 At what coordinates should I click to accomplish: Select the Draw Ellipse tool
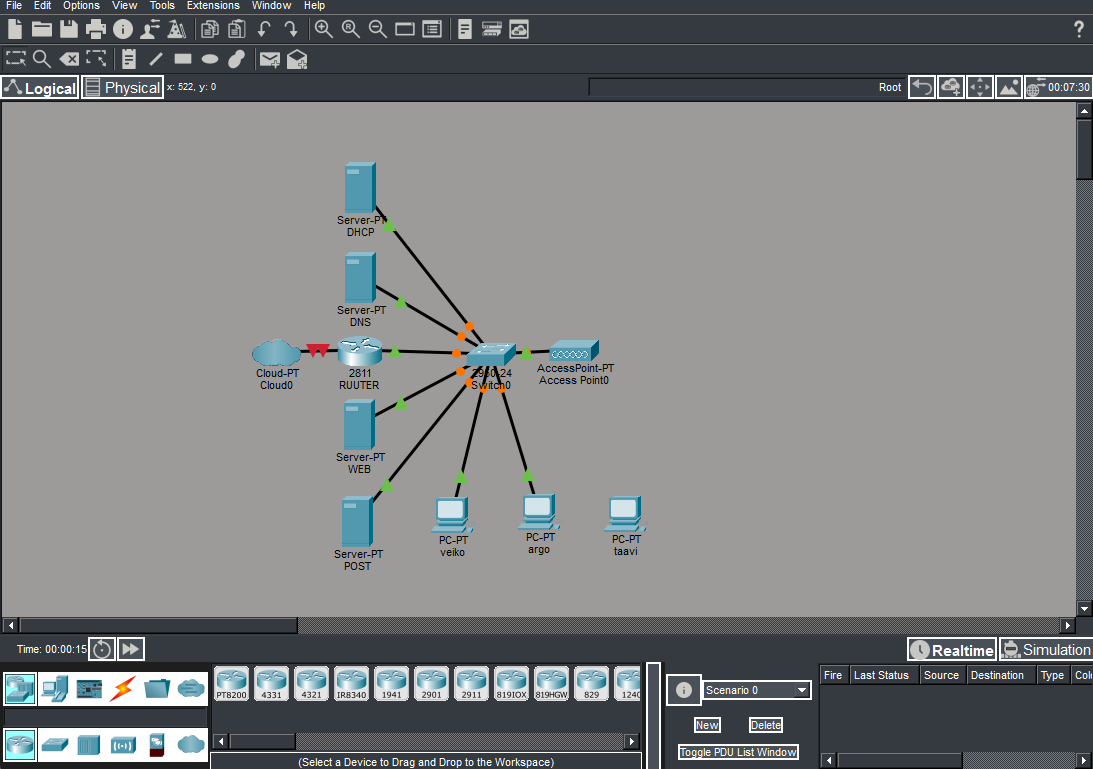point(210,59)
